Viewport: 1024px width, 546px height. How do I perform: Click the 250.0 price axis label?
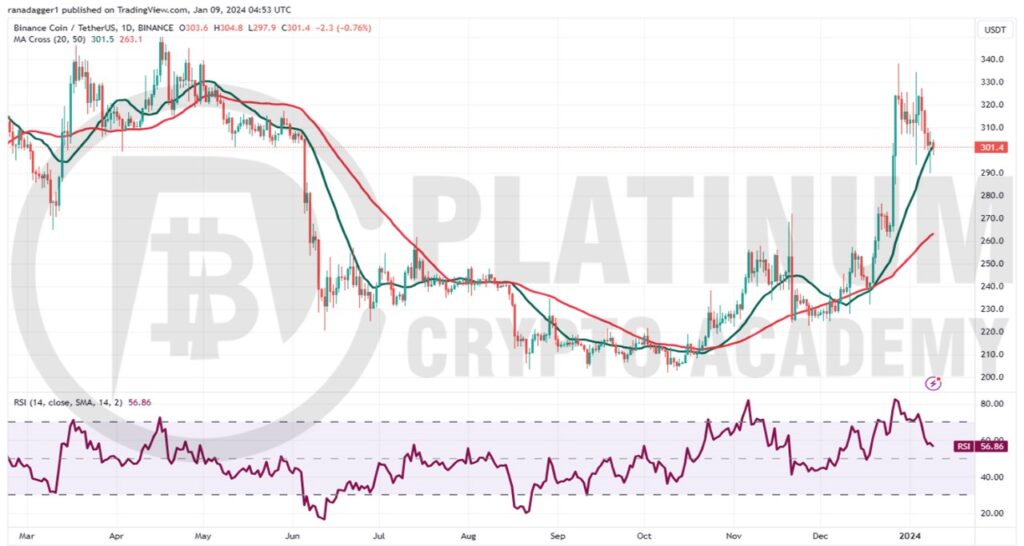[x=991, y=264]
